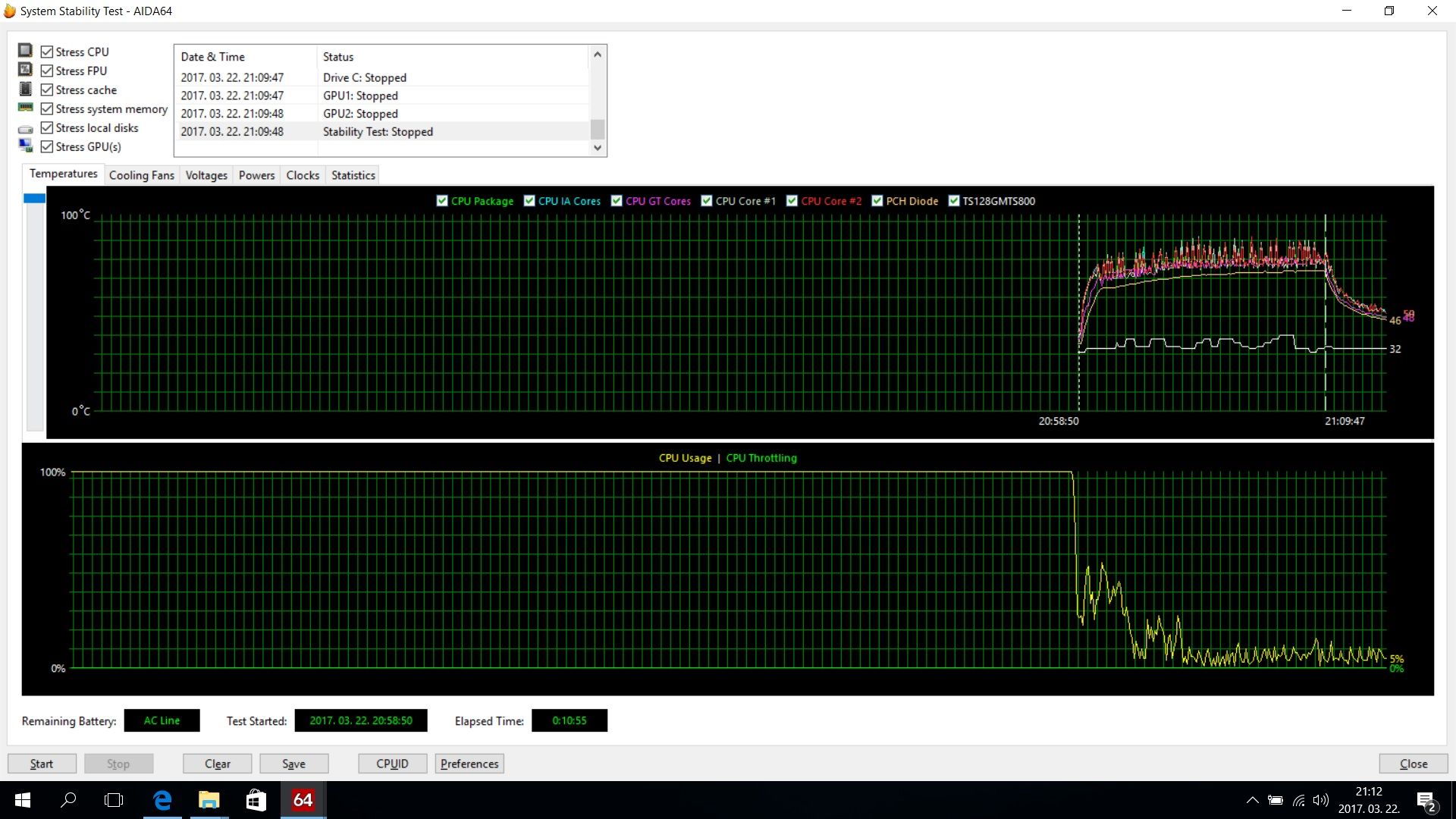Click the CPU chip icon beside Stress CPU
1456x819 pixels.
(25, 51)
